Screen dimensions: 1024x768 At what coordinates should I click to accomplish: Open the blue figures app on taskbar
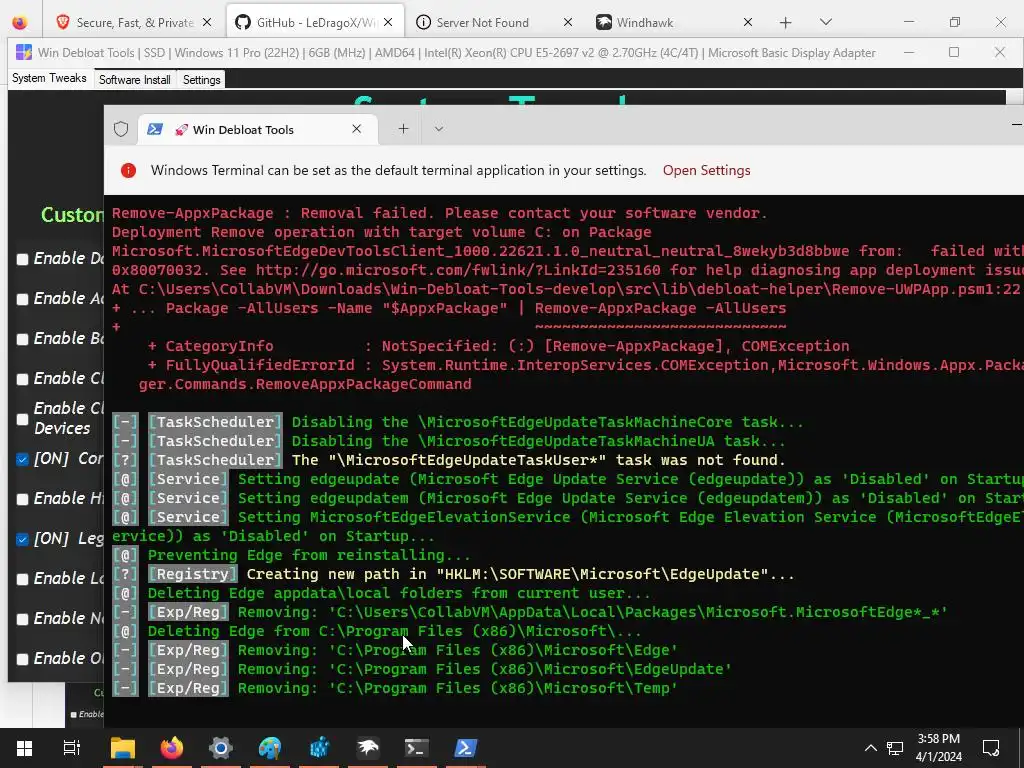click(x=319, y=748)
